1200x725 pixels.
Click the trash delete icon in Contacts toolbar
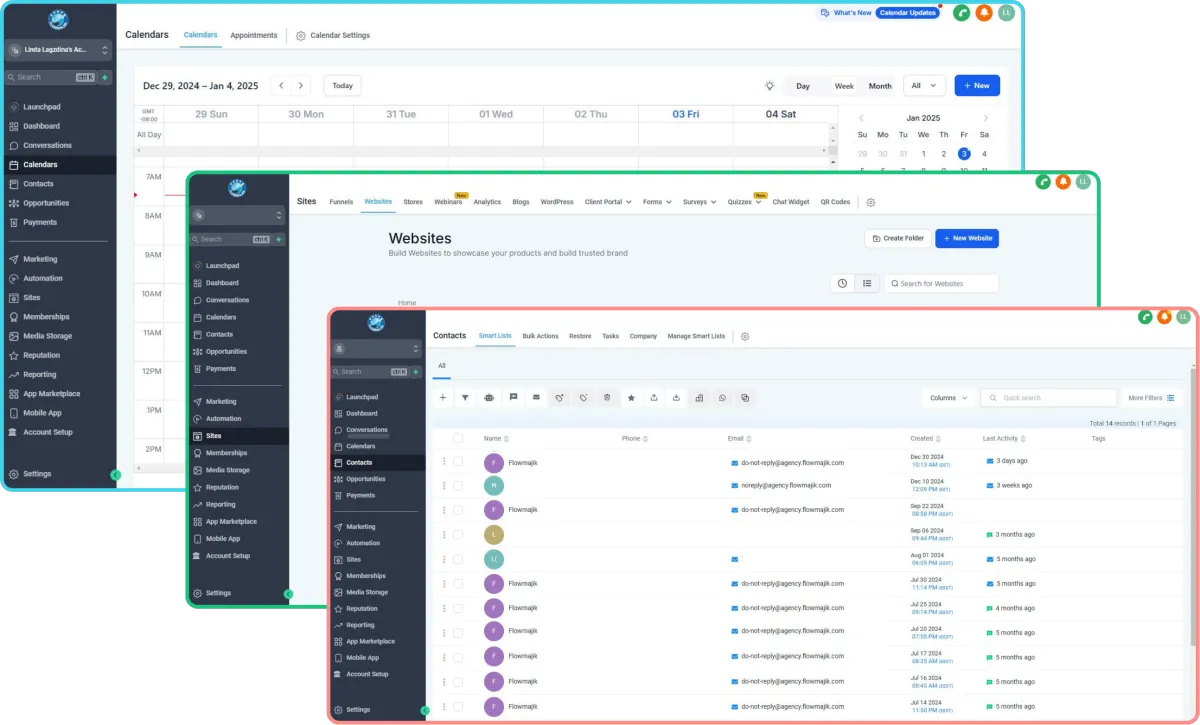click(x=607, y=398)
